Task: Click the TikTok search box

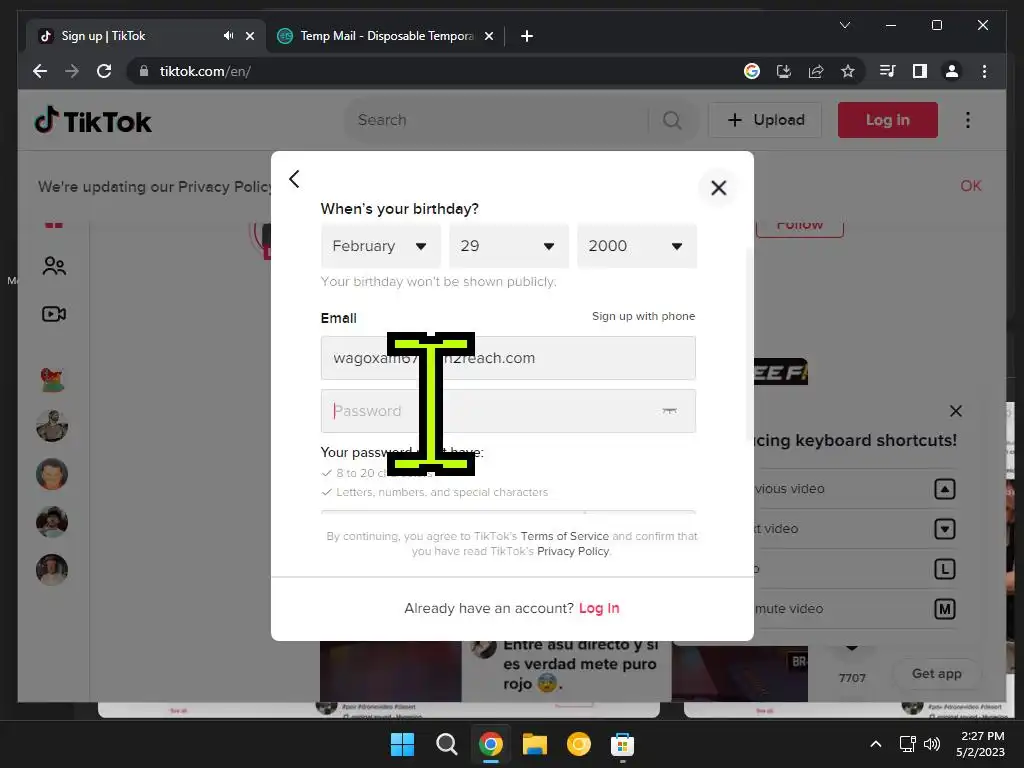Action: click(x=496, y=120)
